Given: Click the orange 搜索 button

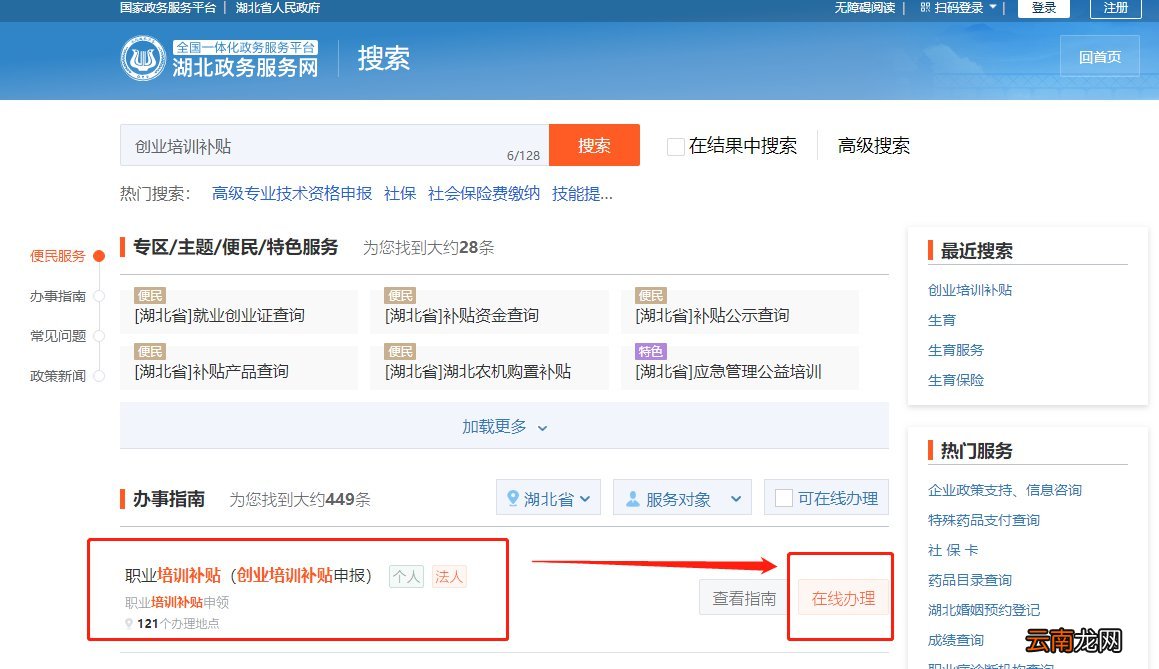Looking at the screenshot, I should [x=594, y=145].
